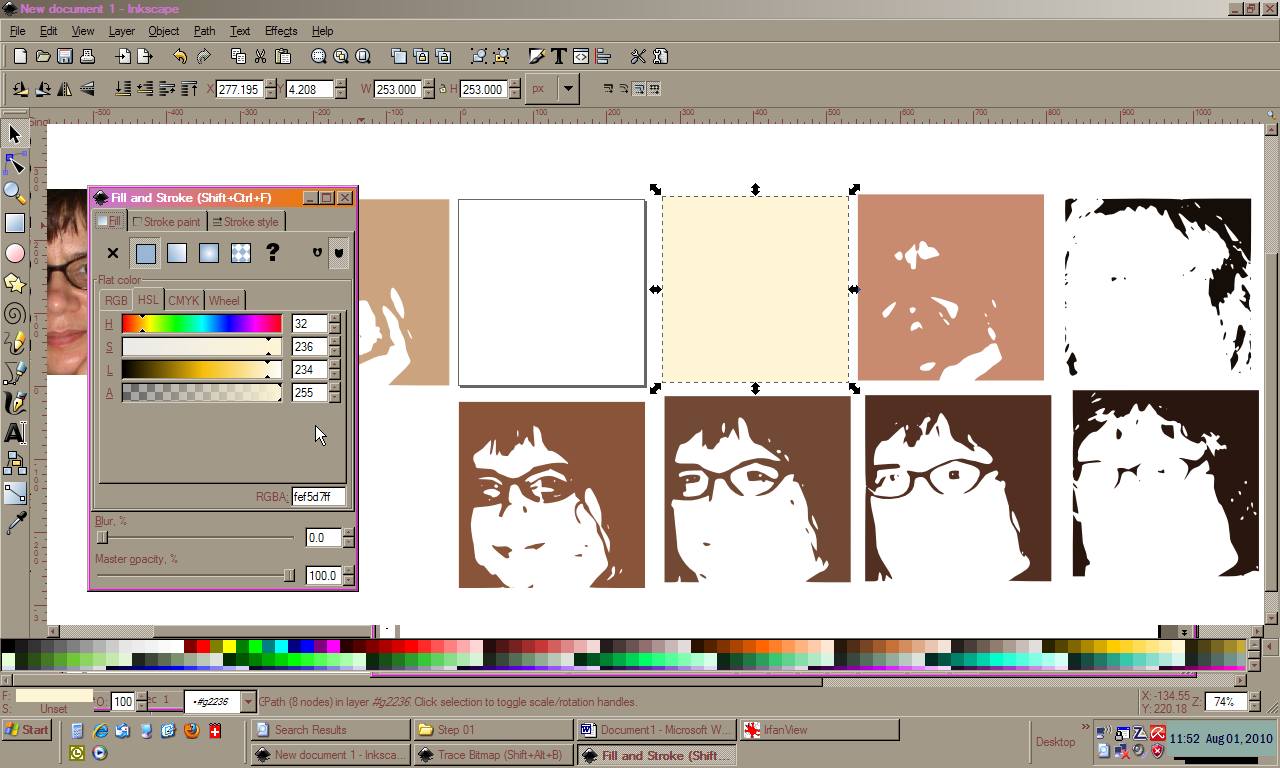This screenshot has width=1280, height=768.
Task: Switch to Stroke paint tab
Action: tap(167, 221)
